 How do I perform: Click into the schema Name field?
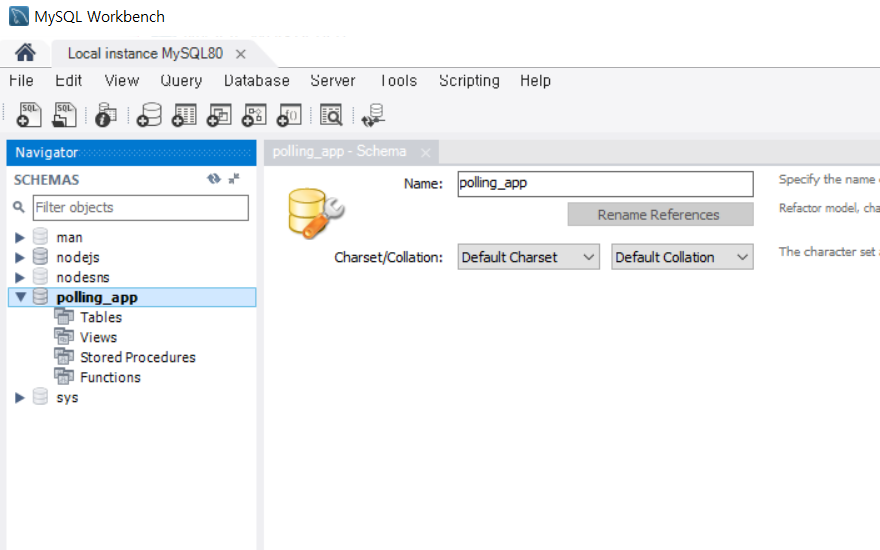click(x=606, y=184)
